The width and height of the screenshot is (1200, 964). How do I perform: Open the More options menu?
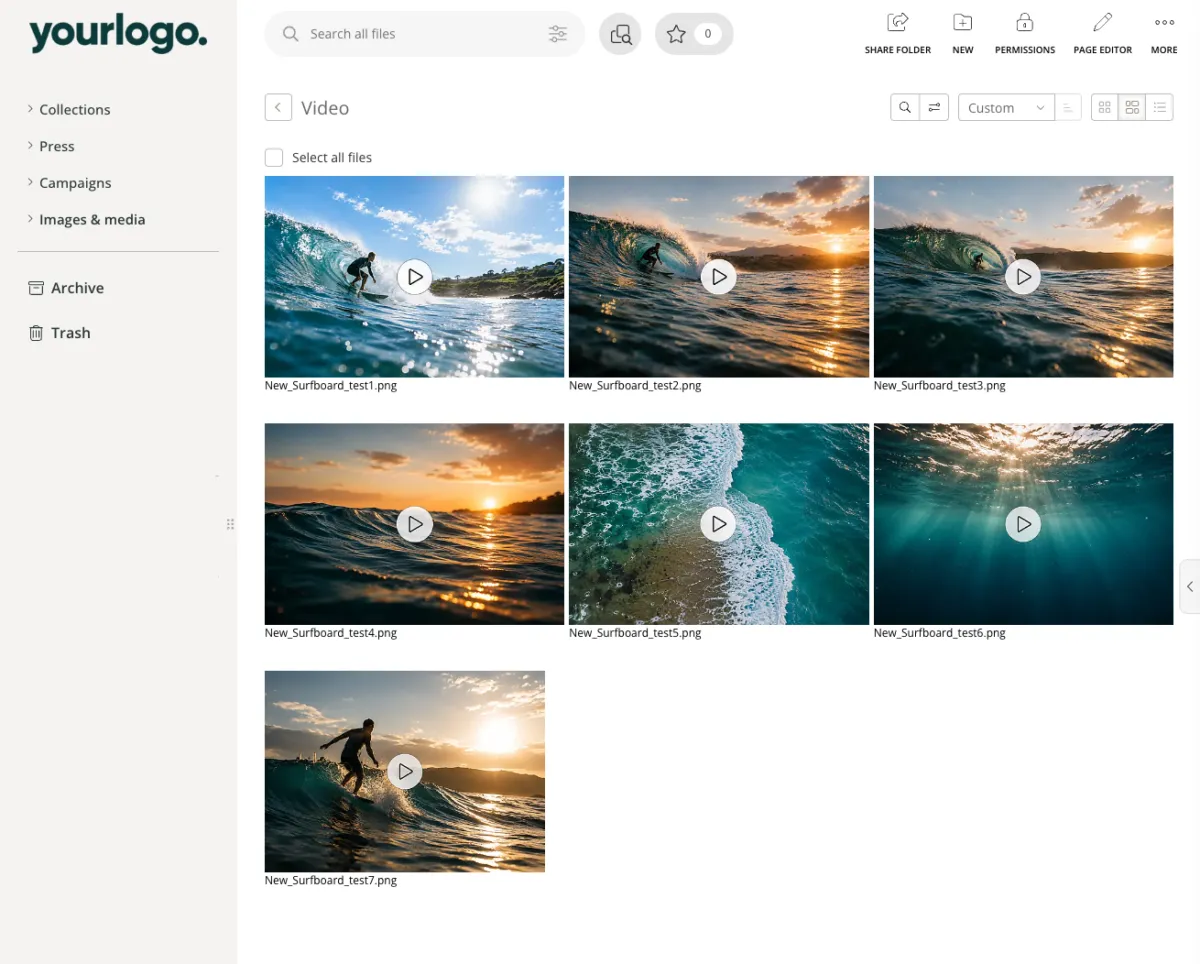click(x=1164, y=33)
